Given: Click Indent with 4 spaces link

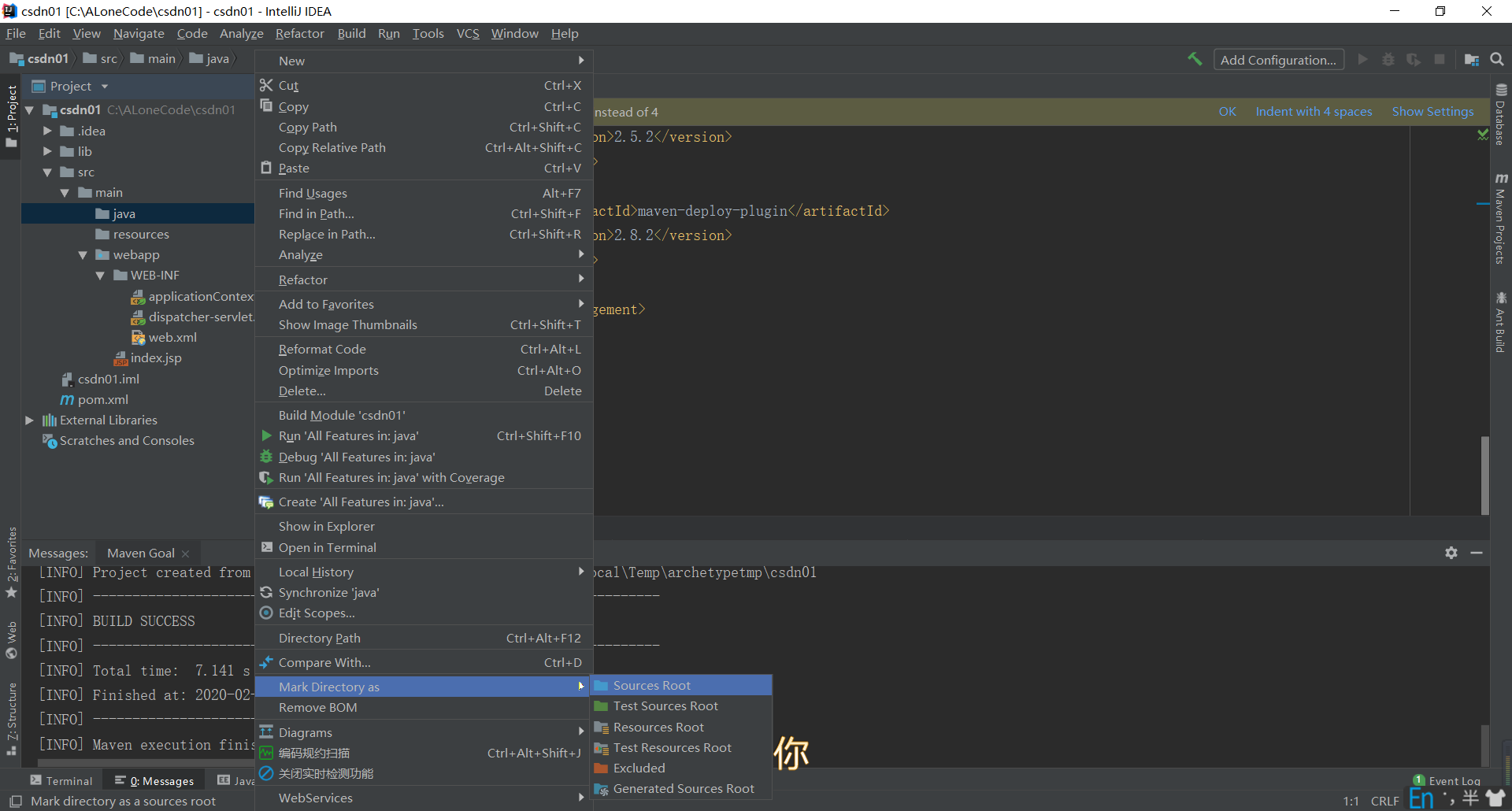Looking at the screenshot, I should click(1314, 112).
